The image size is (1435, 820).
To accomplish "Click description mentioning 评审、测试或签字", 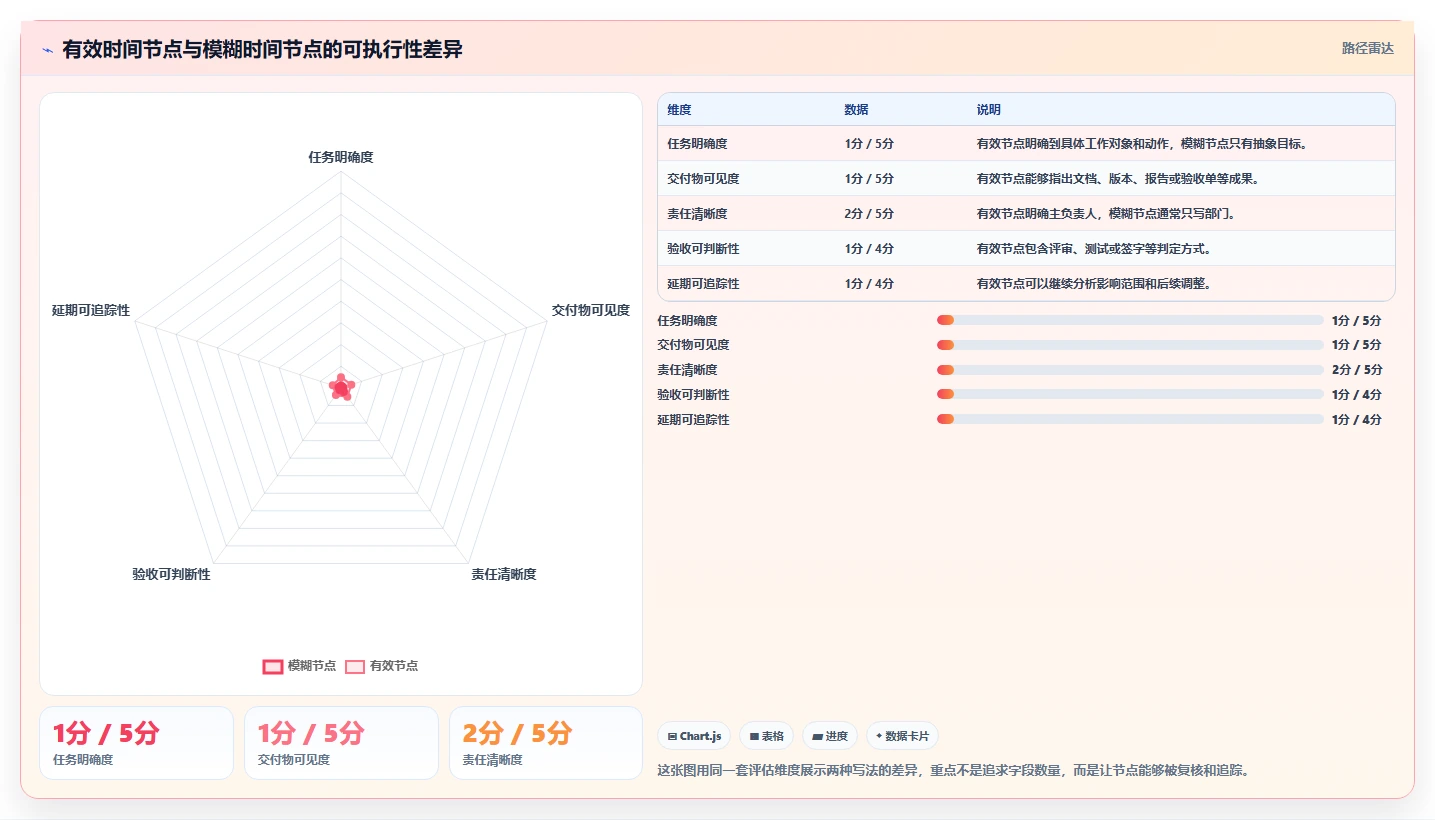I will click(x=1094, y=249).
